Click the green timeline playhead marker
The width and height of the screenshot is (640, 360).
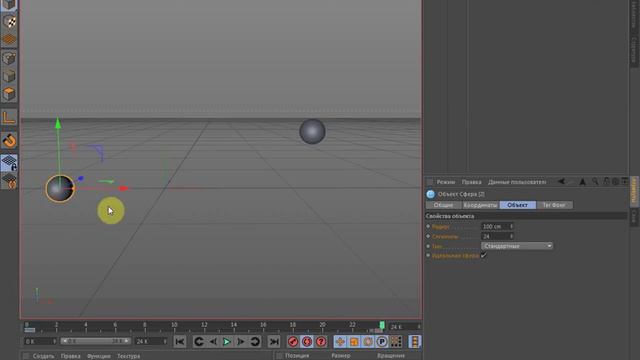382,325
